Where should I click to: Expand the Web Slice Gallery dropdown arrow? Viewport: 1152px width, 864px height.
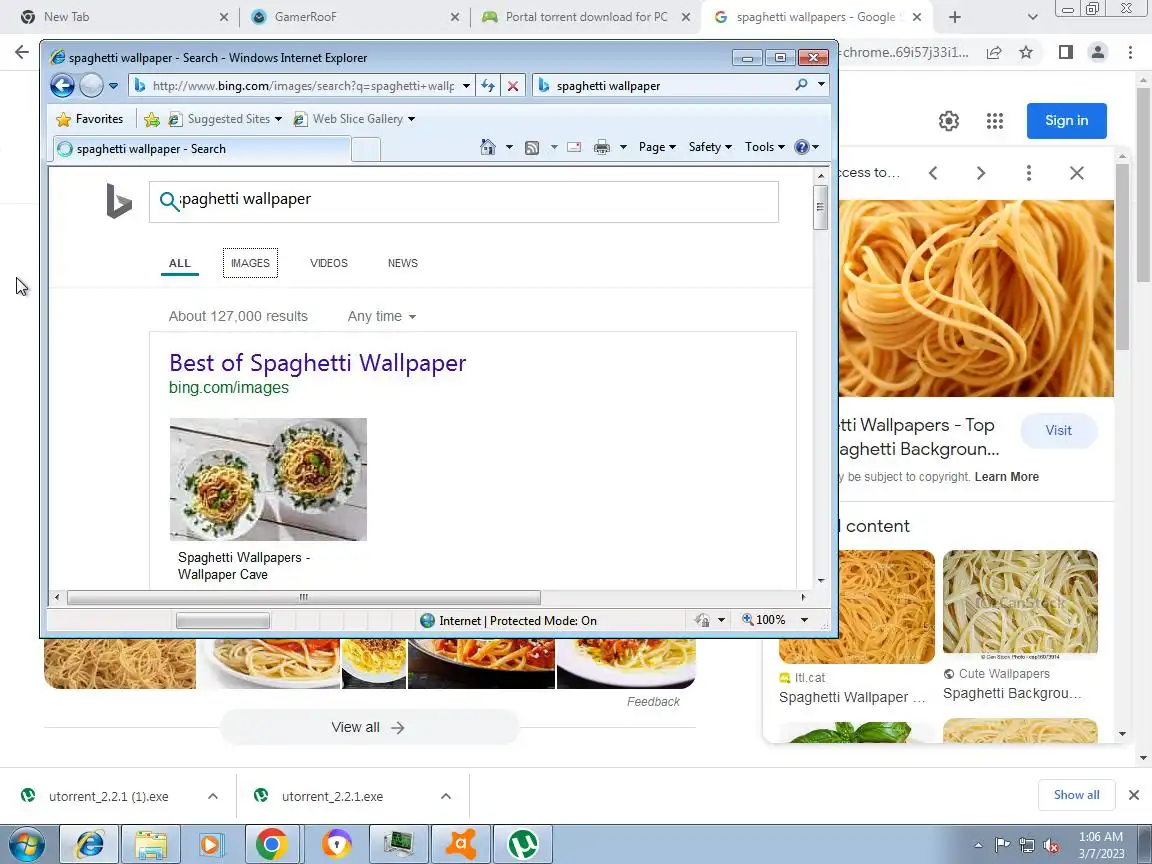point(411,119)
